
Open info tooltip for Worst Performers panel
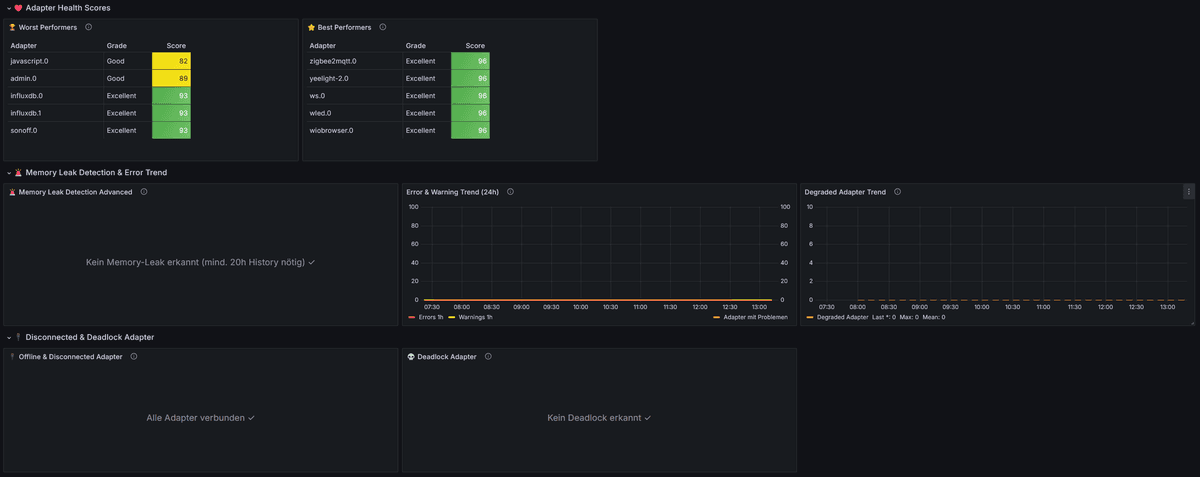point(89,28)
